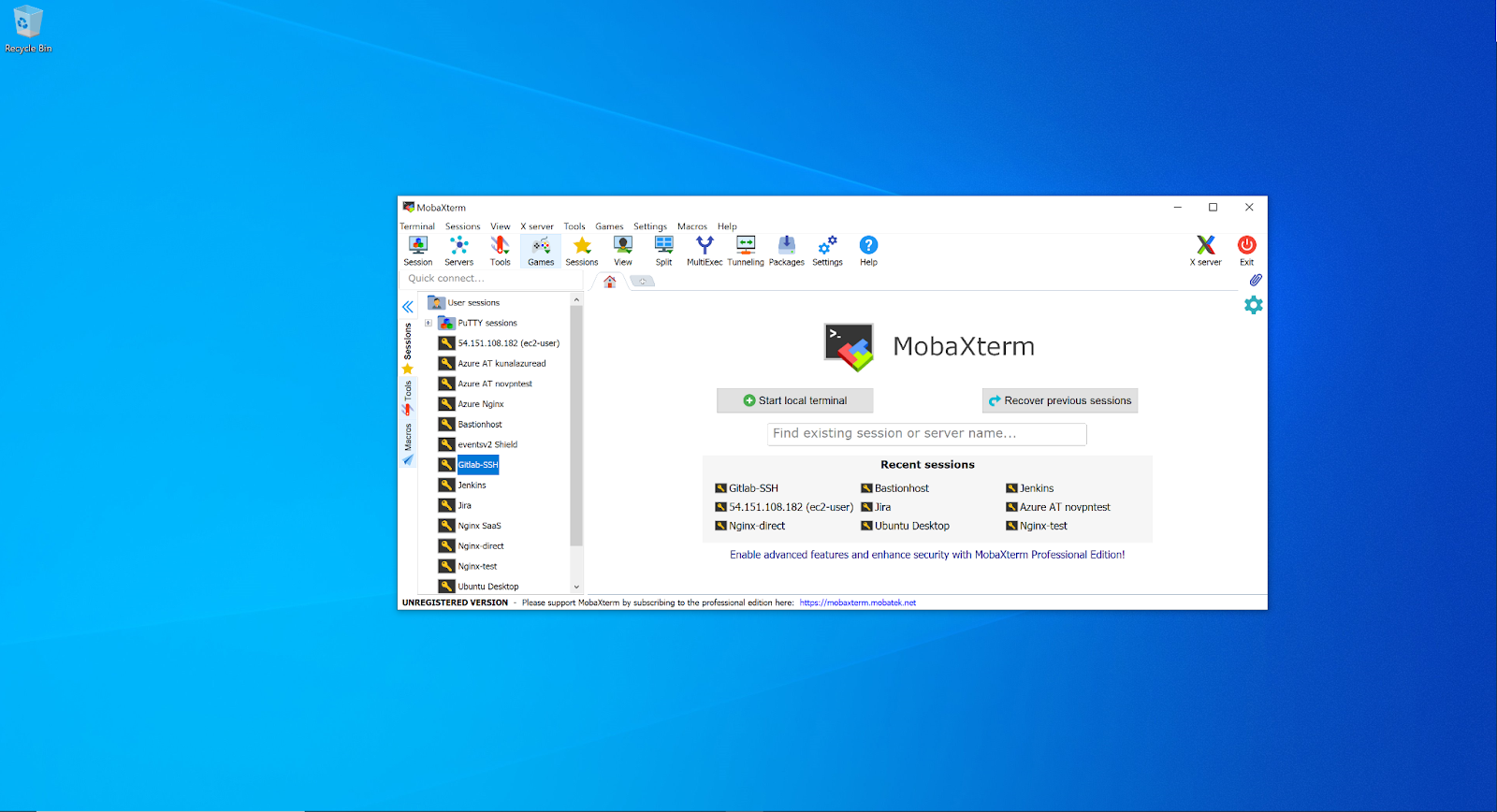
Task: Open recent session Nginx-test
Action: click(x=1037, y=526)
